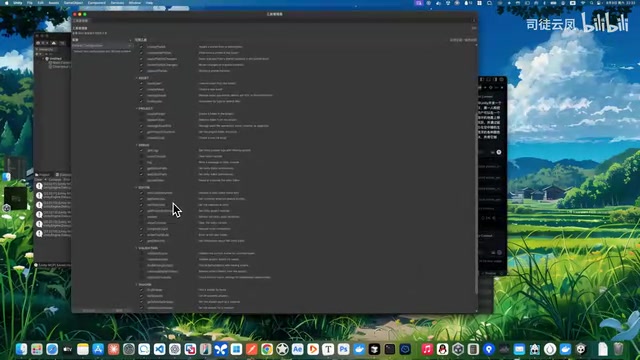Toggle the first checkbox under VALIDATION section
The width and height of the screenshot is (640, 360).
click(x=142, y=253)
